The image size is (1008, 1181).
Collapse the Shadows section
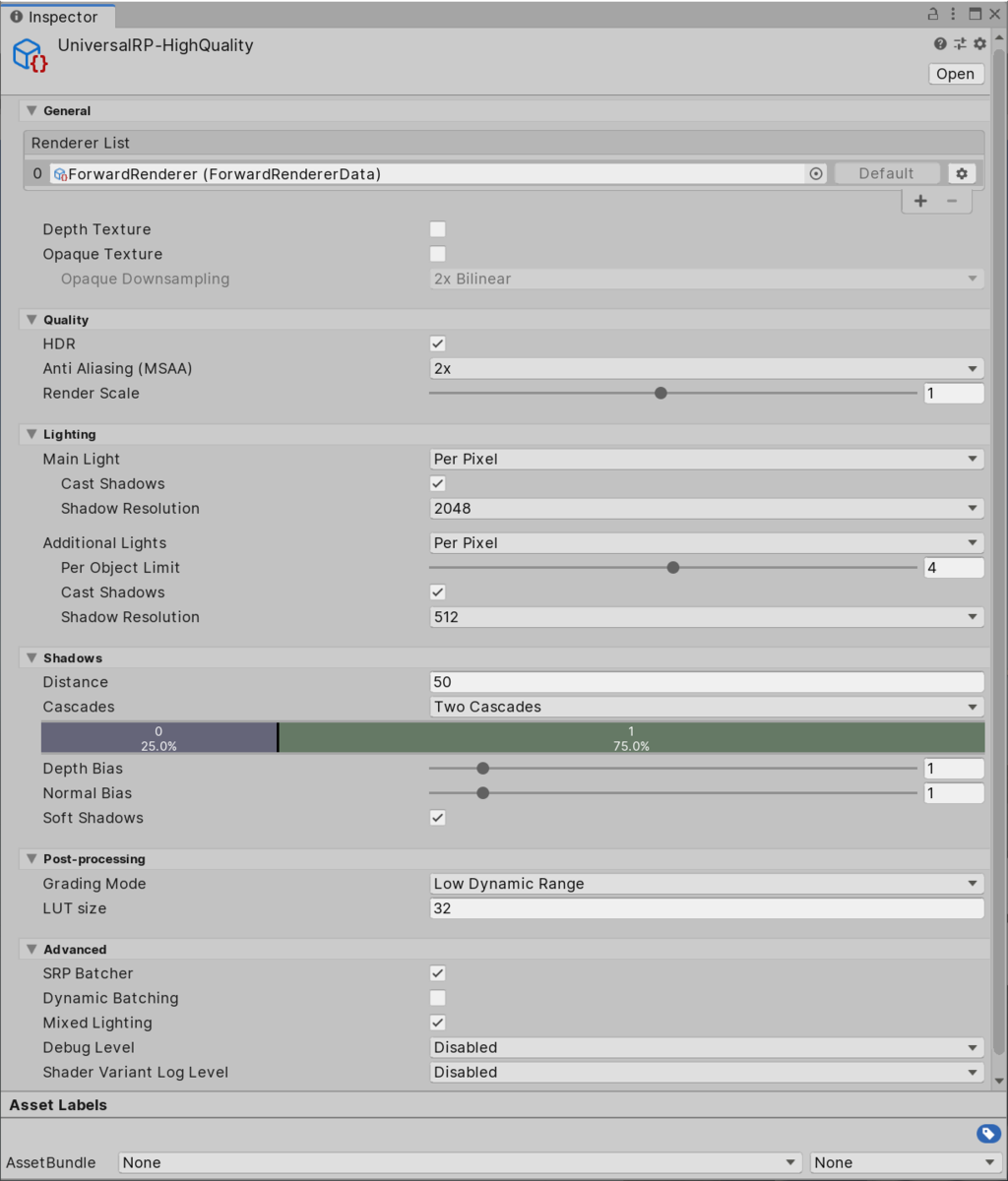pyautogui.click(x=31, y=657)
